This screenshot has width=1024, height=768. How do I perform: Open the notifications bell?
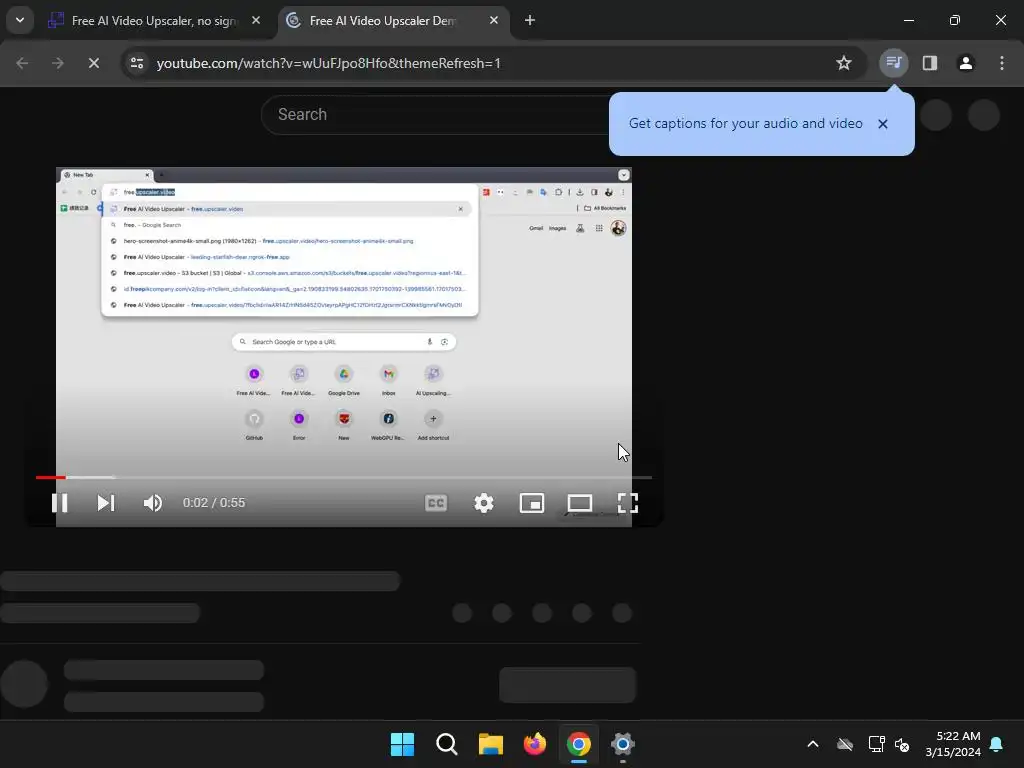997,744
